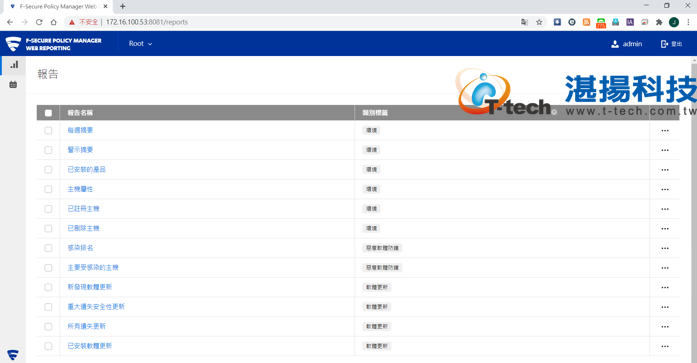This screenshot has width=697, height=363.
Task: Open the 已安裝的產品 report link
Action: (87, 170)
